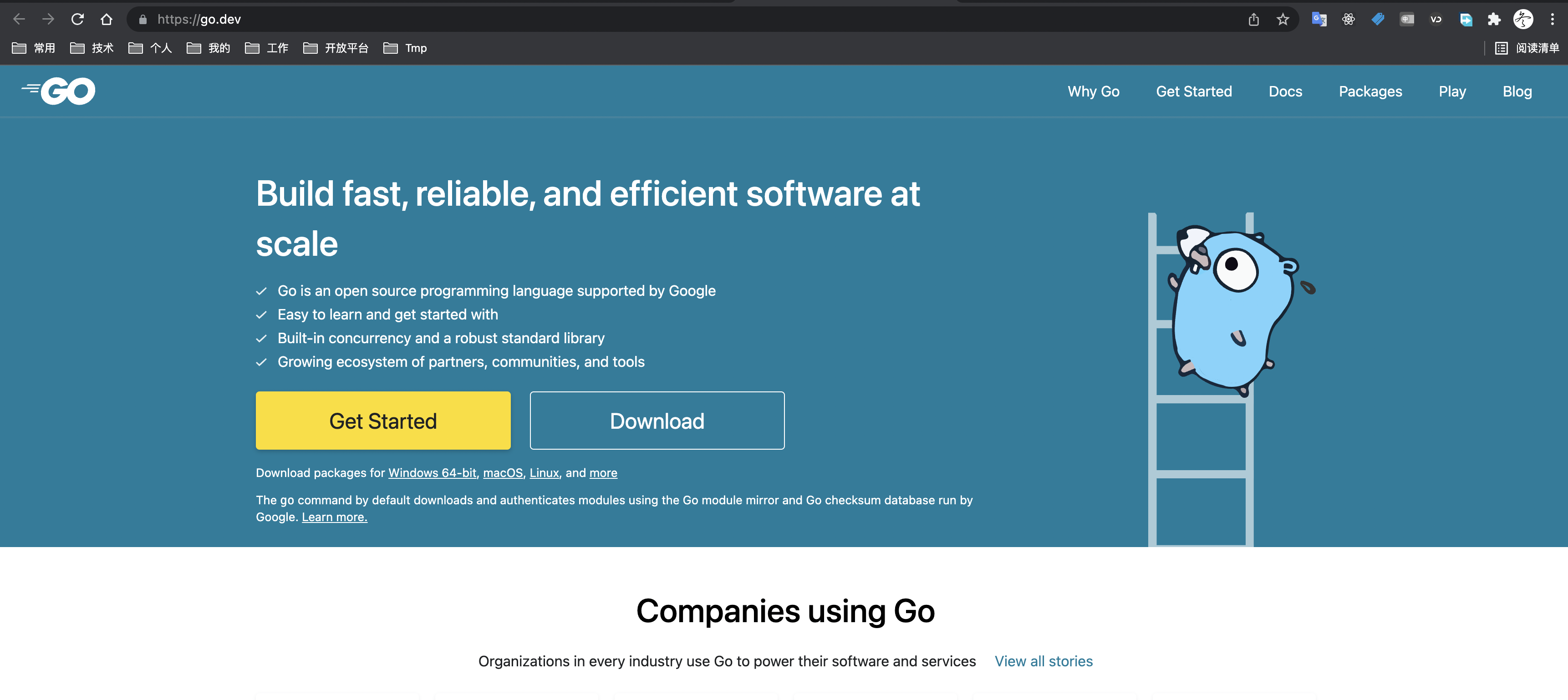Click the Go logo in header
1568x700 pixels.
click(x=58, y=91)
